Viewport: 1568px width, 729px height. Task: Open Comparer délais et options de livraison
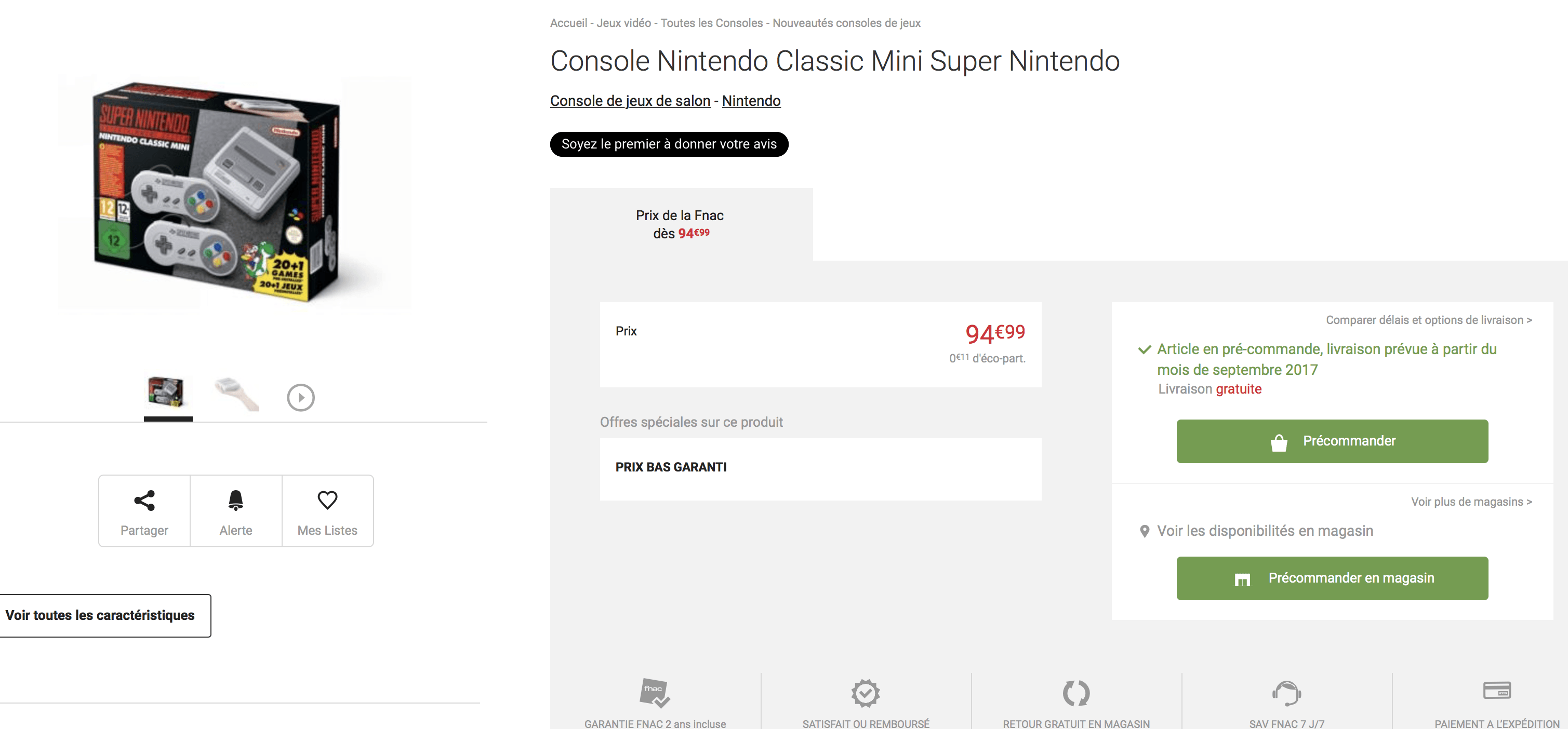click(1429, 320)
